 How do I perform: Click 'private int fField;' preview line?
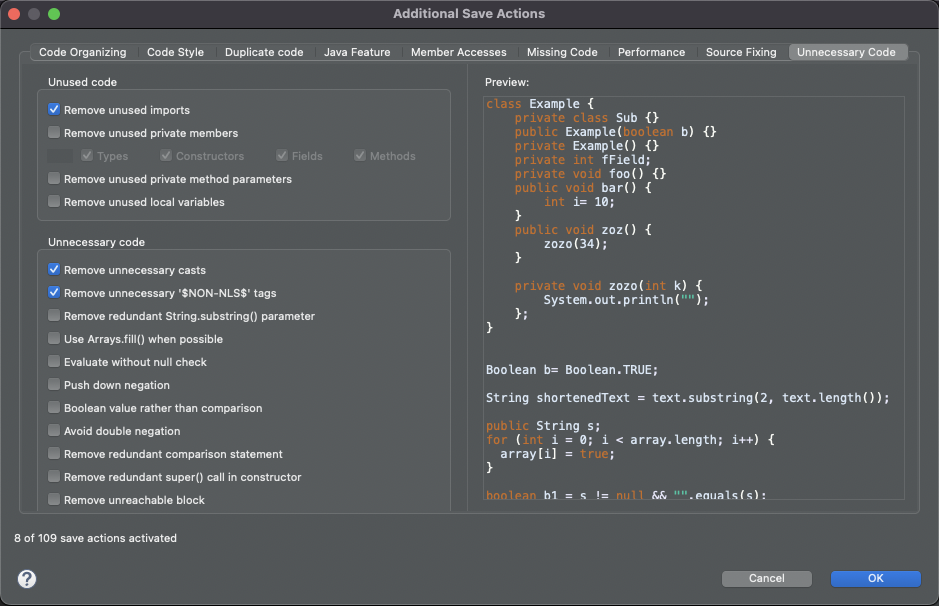pos(582,160)
